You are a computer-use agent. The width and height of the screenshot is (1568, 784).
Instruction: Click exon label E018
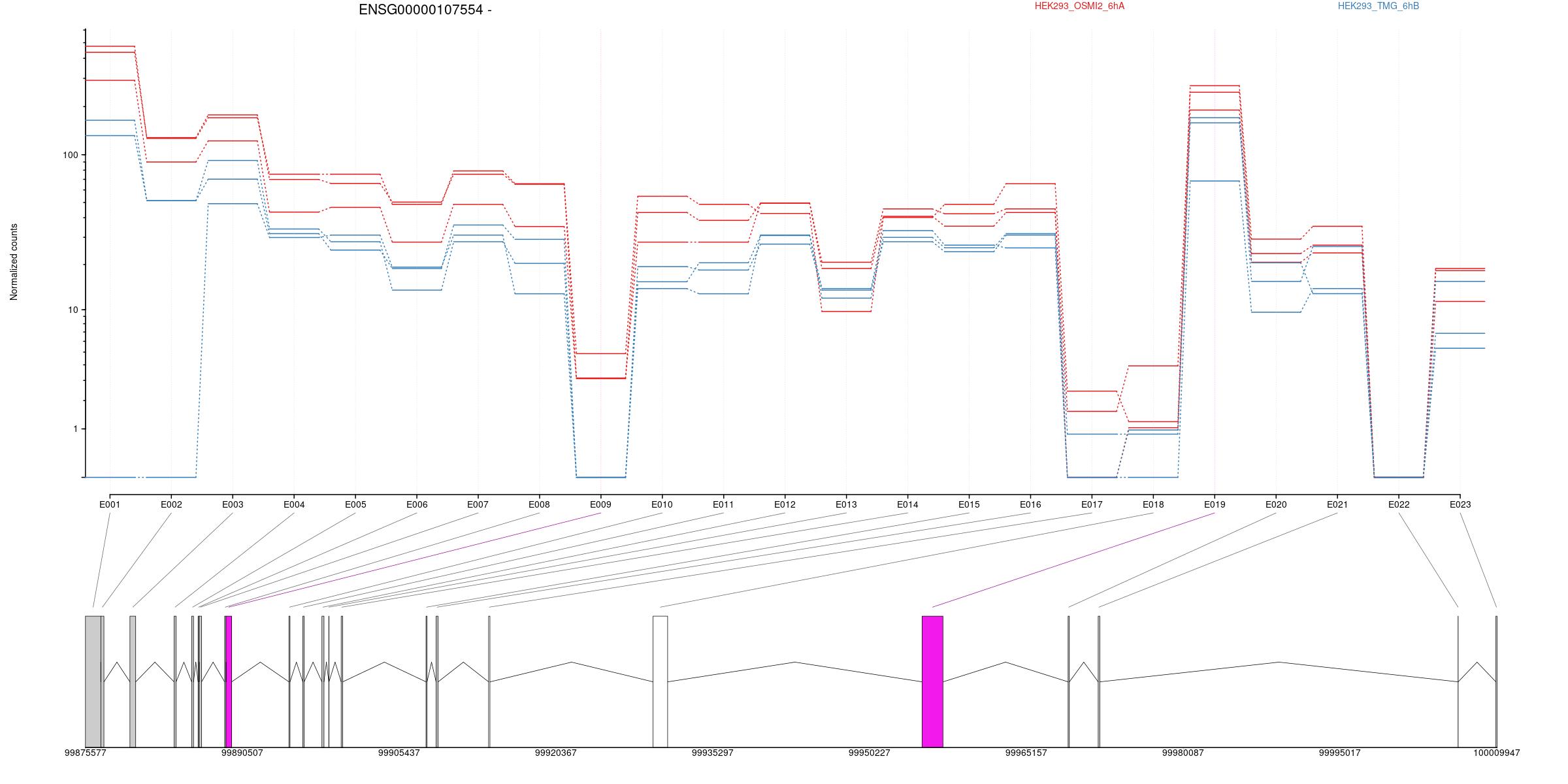point(1153,504)
